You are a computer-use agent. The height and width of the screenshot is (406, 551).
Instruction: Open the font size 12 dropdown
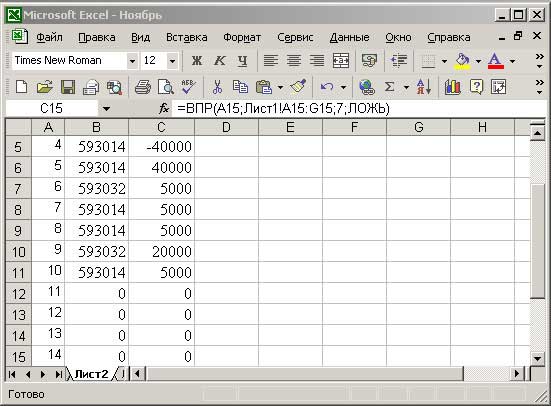pos(172,61)
